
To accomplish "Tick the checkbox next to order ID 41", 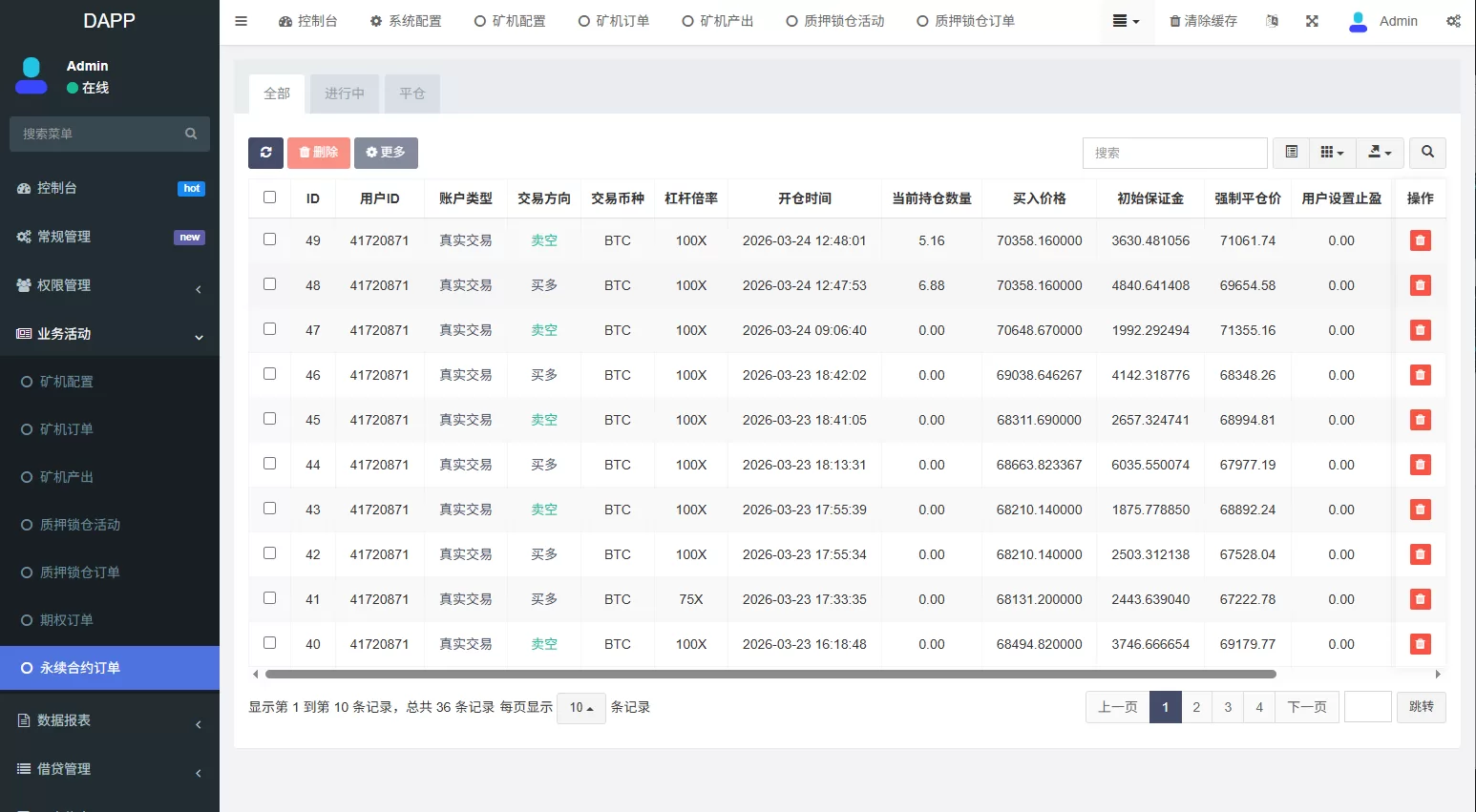I will click(x=269, y=597).
